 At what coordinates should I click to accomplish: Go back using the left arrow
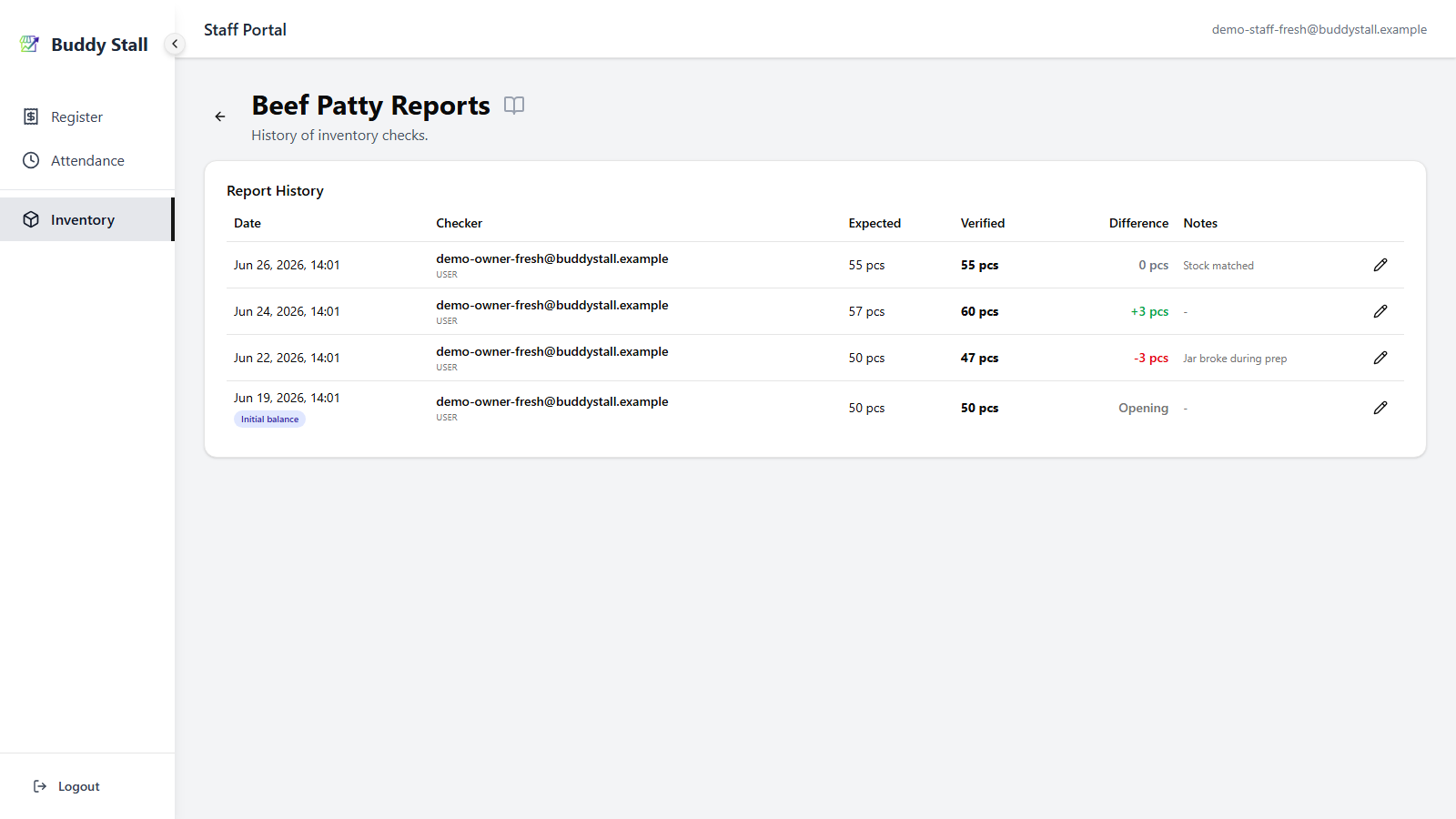click(220, 116)
